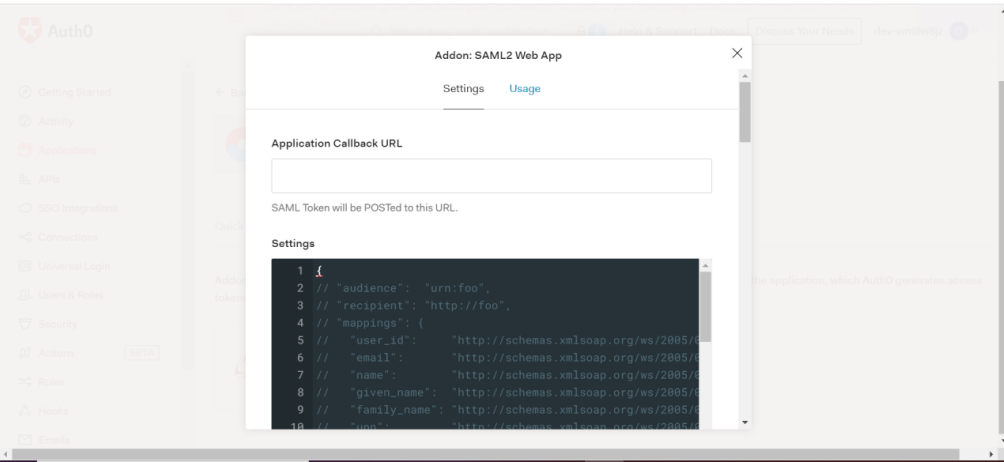Open the Docs link in header

point(722,31)
